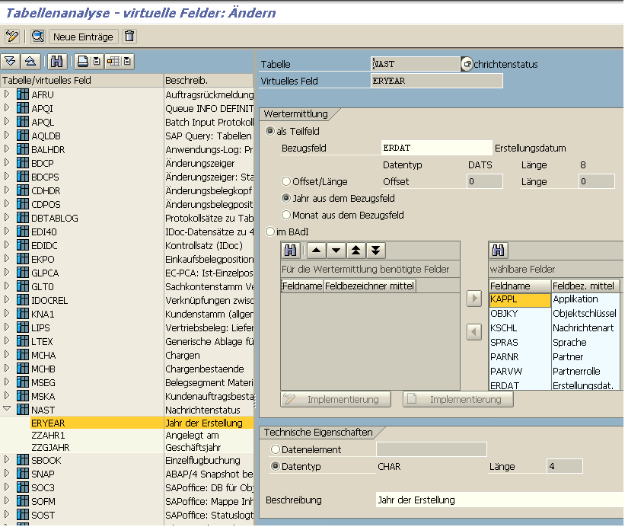Choose 'Monat aus dem Bezugsfeld' option
This screenshot has width=624, height=526.
click(x=286, y=215)
